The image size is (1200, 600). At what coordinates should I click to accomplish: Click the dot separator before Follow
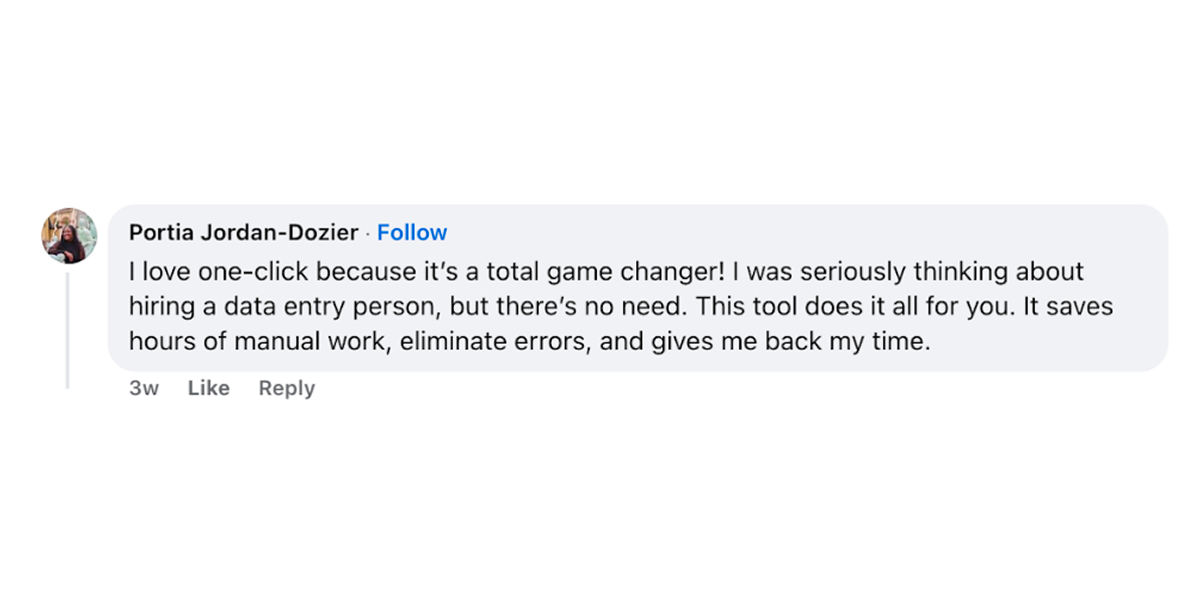(366, 232)
